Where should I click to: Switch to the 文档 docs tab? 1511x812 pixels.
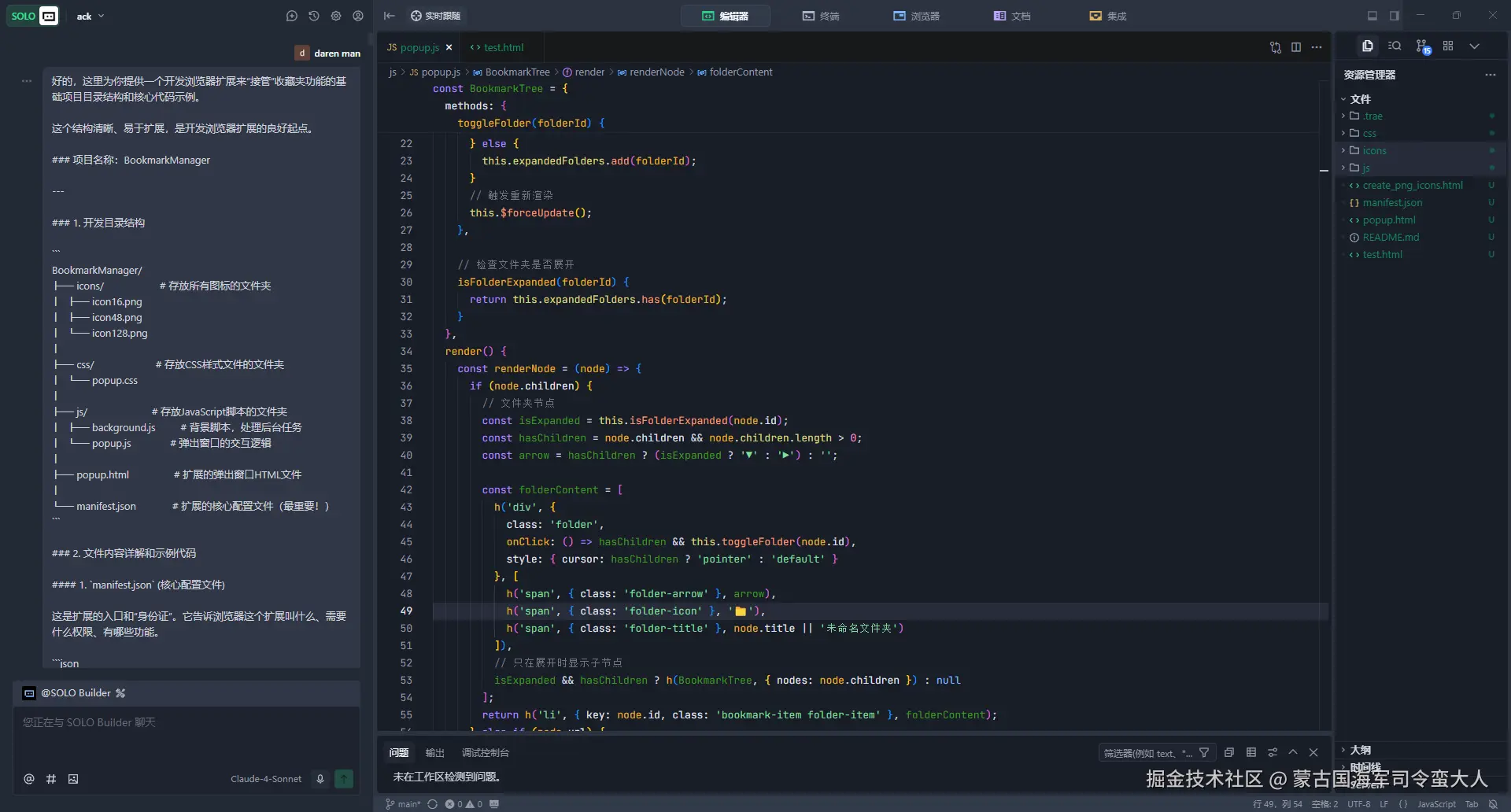click(1012, 16)
